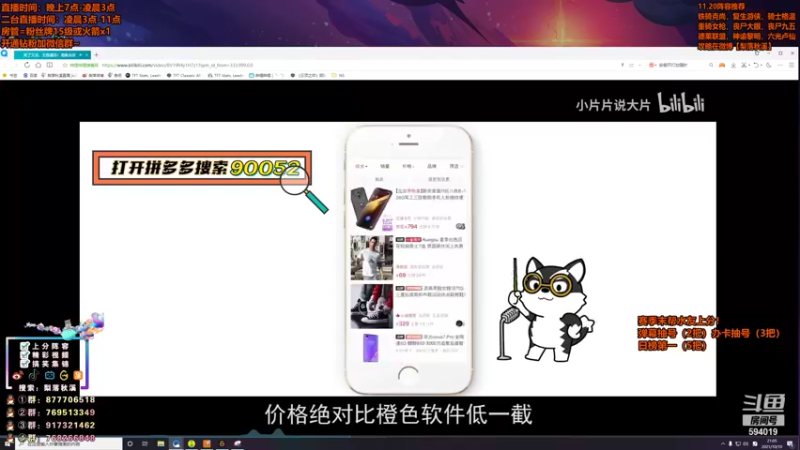The height and width of the screenshot is (450, 800).
Task: Click the bilibili video URL address field
Action: 177,65
